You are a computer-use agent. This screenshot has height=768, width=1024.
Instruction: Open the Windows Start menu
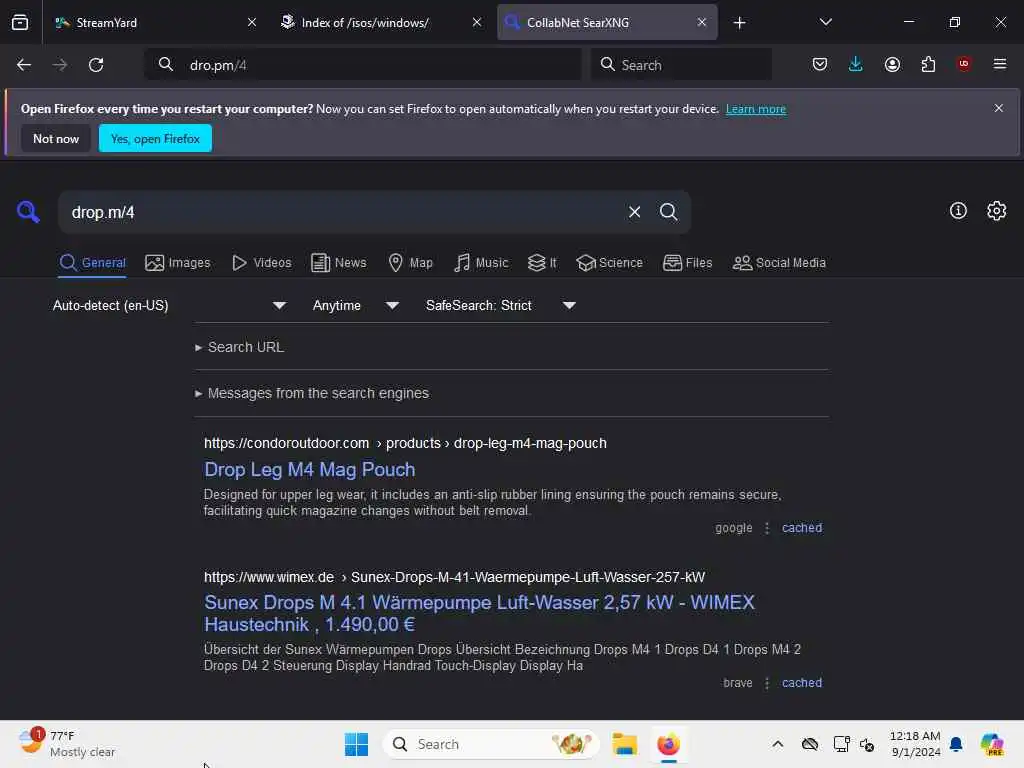pyautogui.click(x=357, y=744)
